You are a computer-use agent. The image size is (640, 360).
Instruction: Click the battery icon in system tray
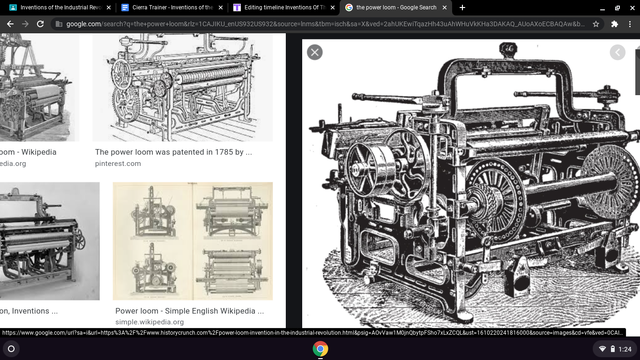612,349
